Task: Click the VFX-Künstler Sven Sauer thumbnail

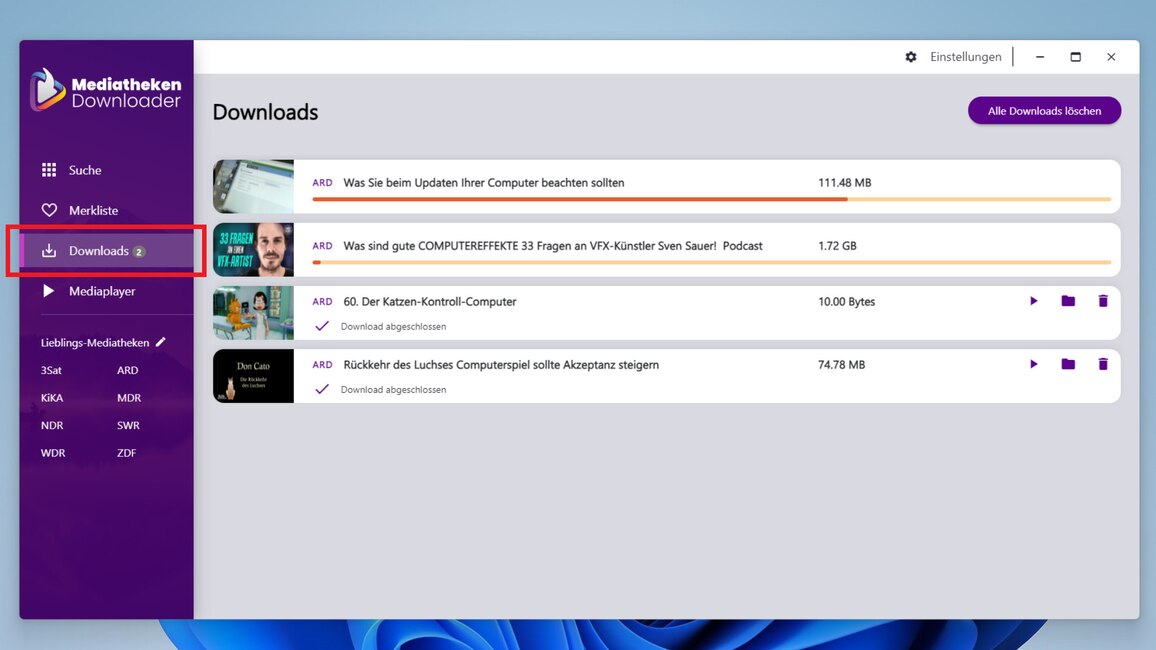Action: click(253, 249)
